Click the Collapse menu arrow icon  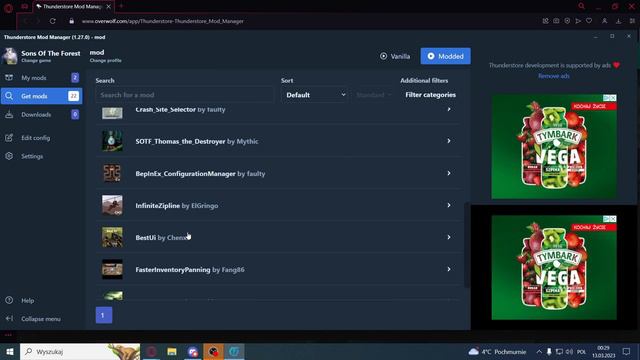9,318
